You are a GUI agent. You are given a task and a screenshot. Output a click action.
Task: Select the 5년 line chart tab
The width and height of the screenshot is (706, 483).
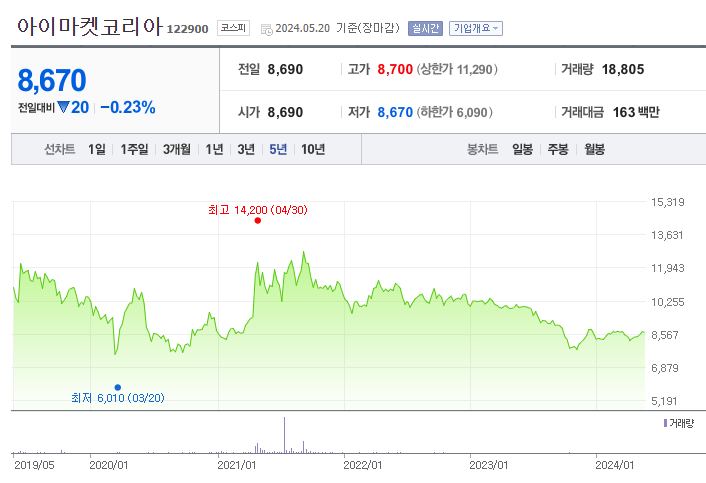coord(278,149)
